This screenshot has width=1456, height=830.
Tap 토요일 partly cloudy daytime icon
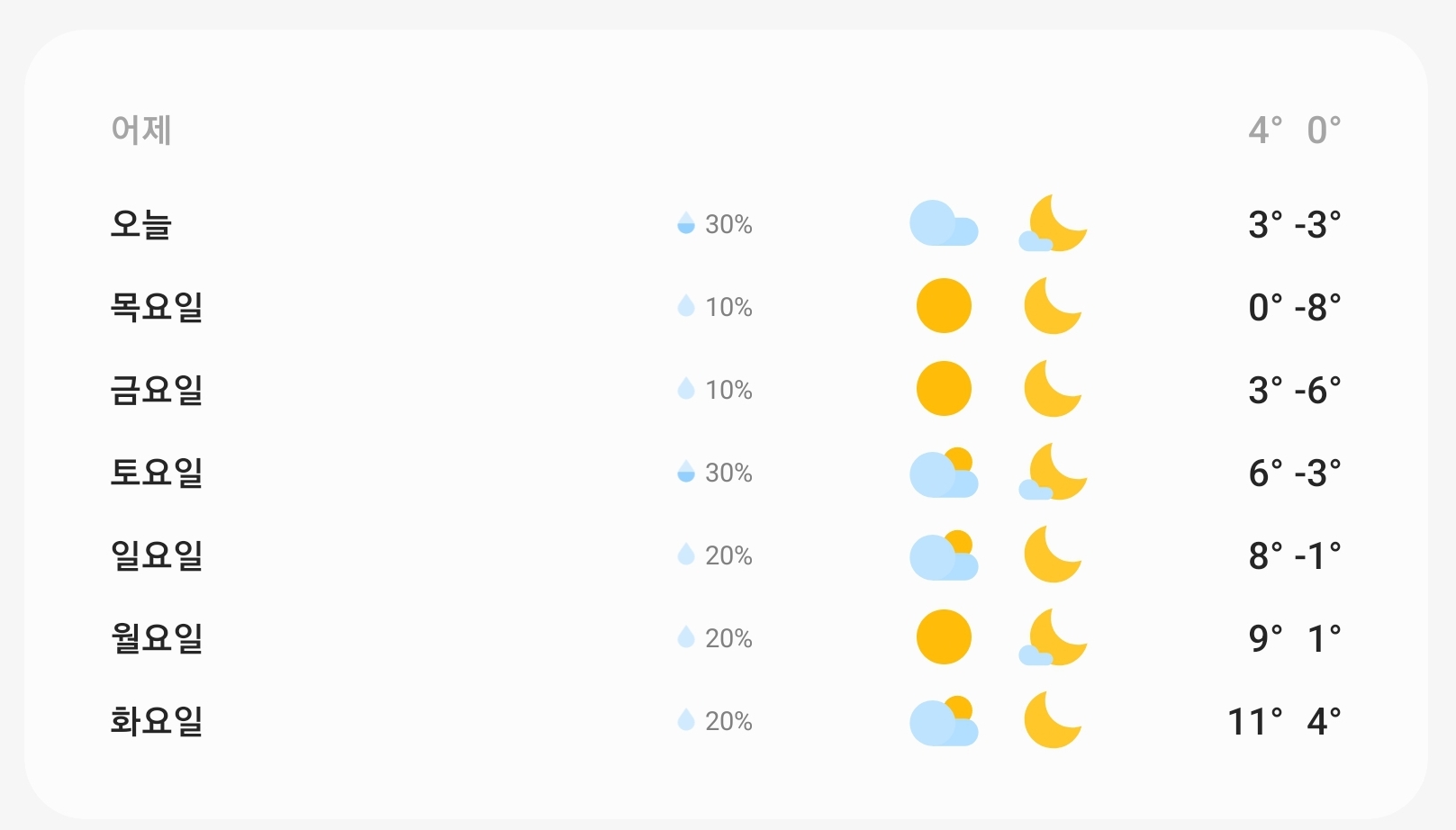tap(943, 472)
